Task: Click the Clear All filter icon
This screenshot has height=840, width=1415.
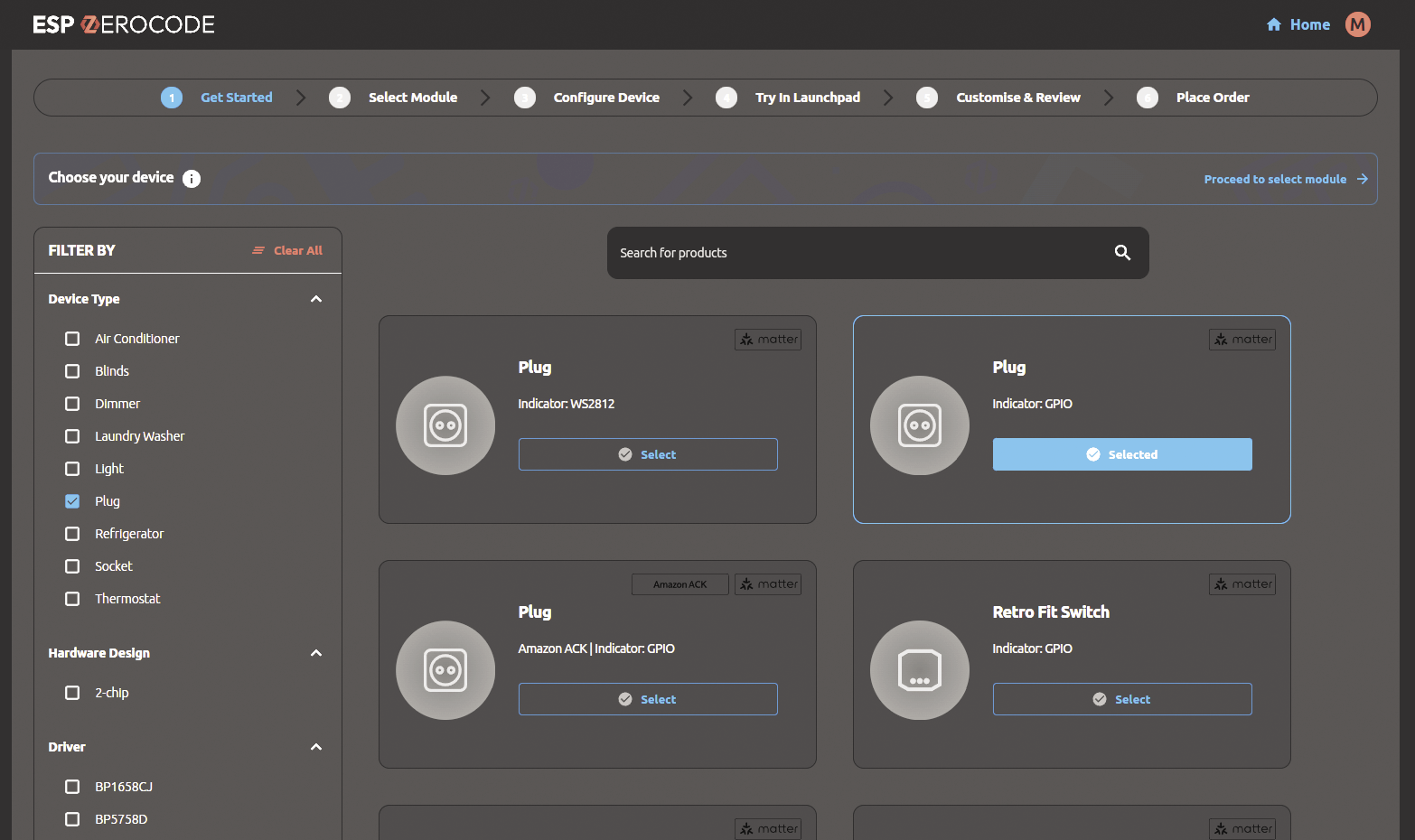Action: tap(258, 250)
